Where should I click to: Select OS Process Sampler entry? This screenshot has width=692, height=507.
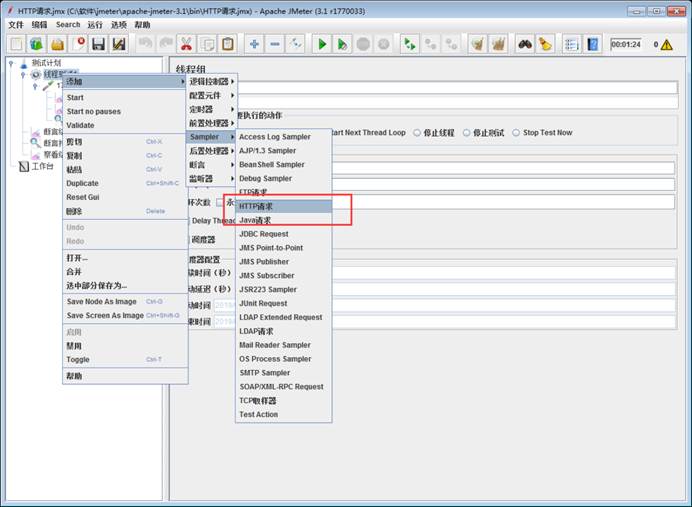[283, 359]
